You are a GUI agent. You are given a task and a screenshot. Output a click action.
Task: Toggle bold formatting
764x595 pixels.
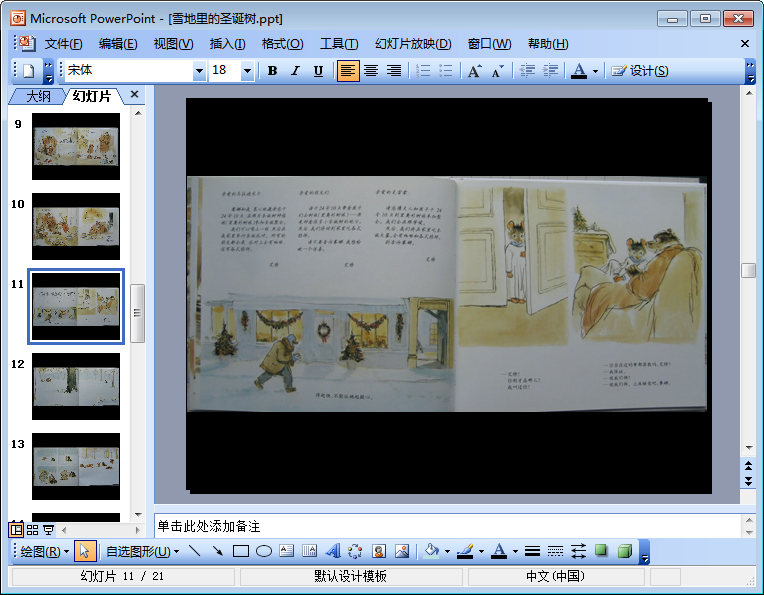click(272, 71)
